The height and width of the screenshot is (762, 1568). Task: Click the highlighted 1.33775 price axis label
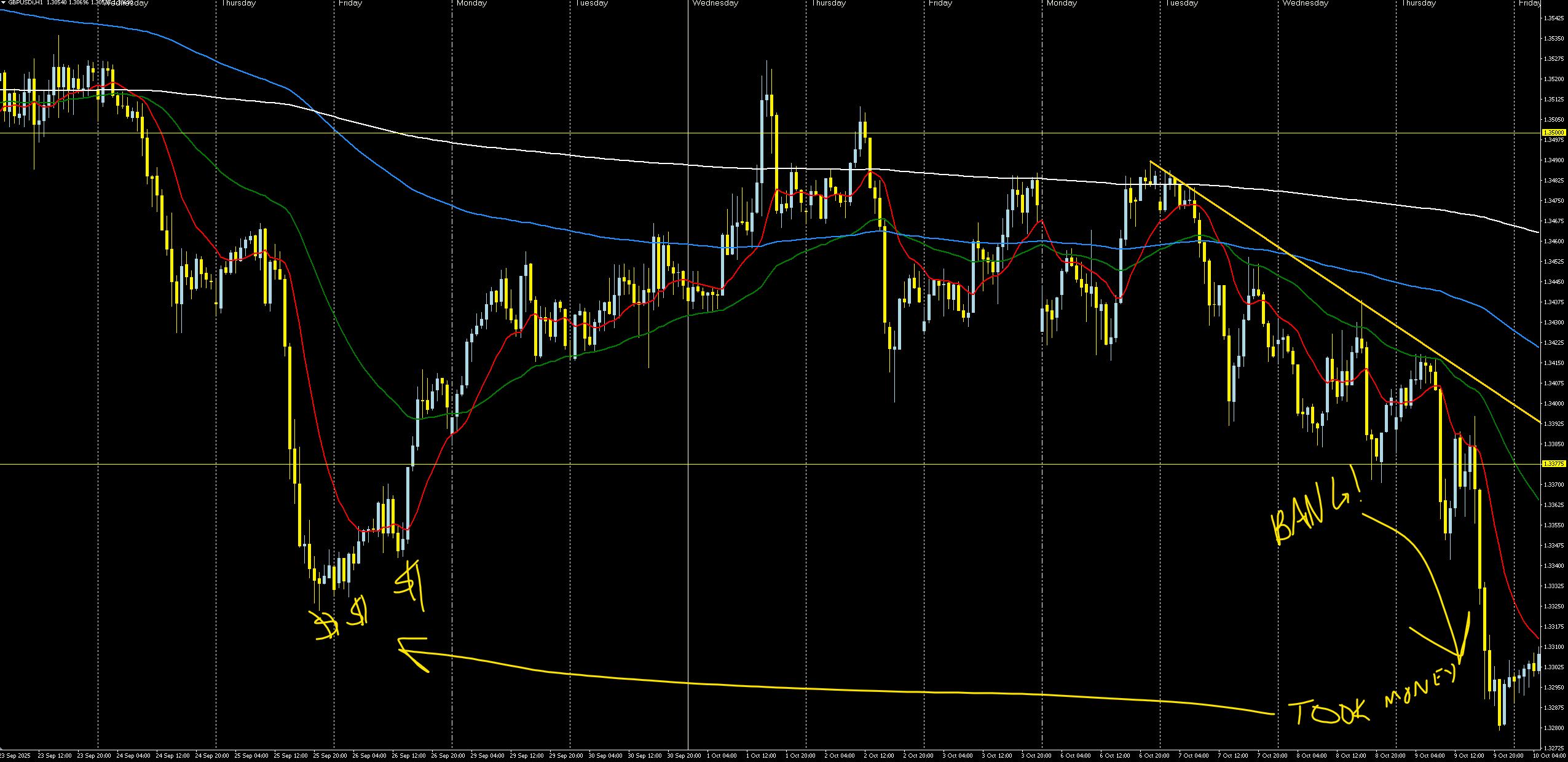pos(1553,464)
